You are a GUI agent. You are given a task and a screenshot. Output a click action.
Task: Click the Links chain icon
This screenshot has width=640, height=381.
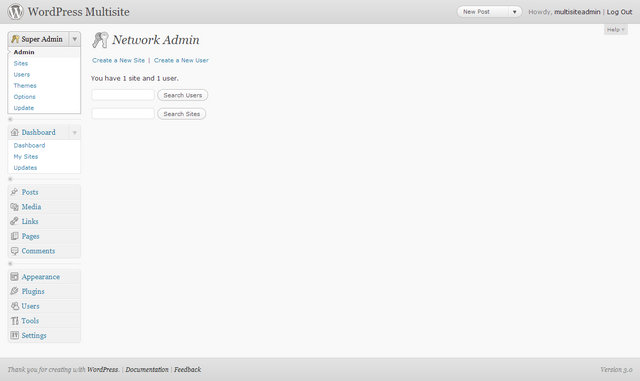point(14,221)
